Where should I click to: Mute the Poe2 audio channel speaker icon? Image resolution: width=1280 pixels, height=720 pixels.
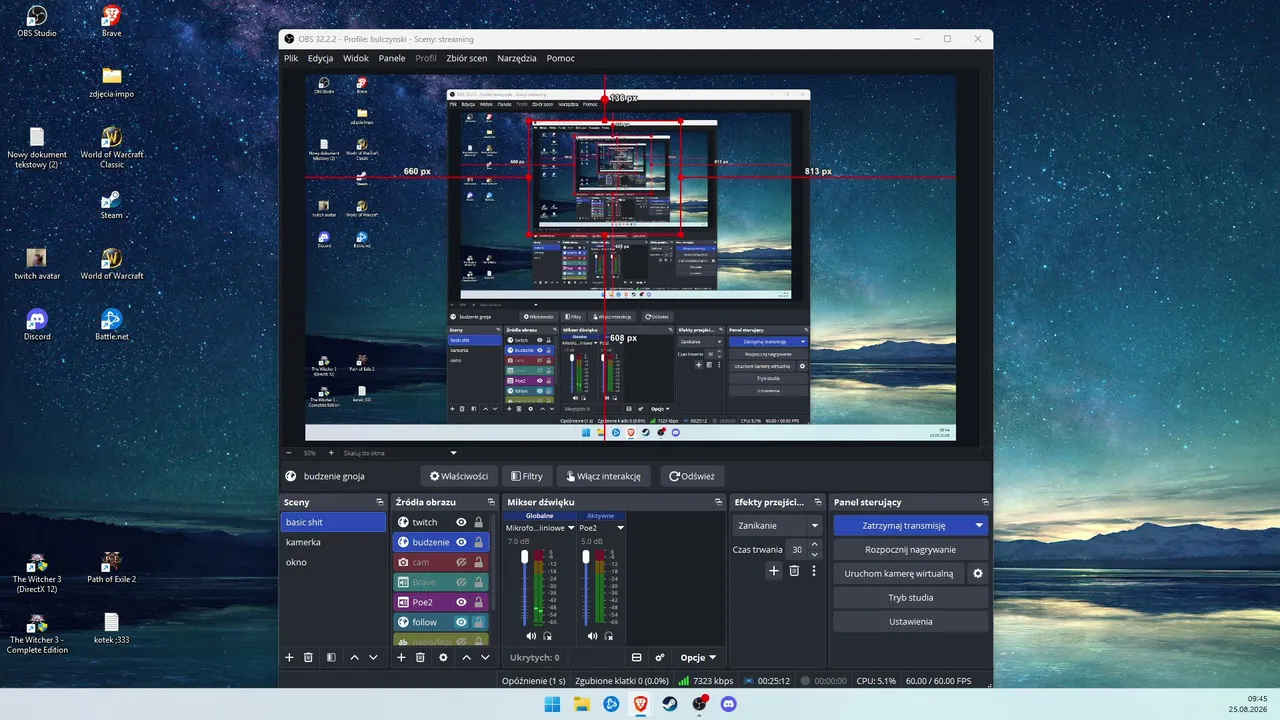pyautogui.click(x=592, y=636)
